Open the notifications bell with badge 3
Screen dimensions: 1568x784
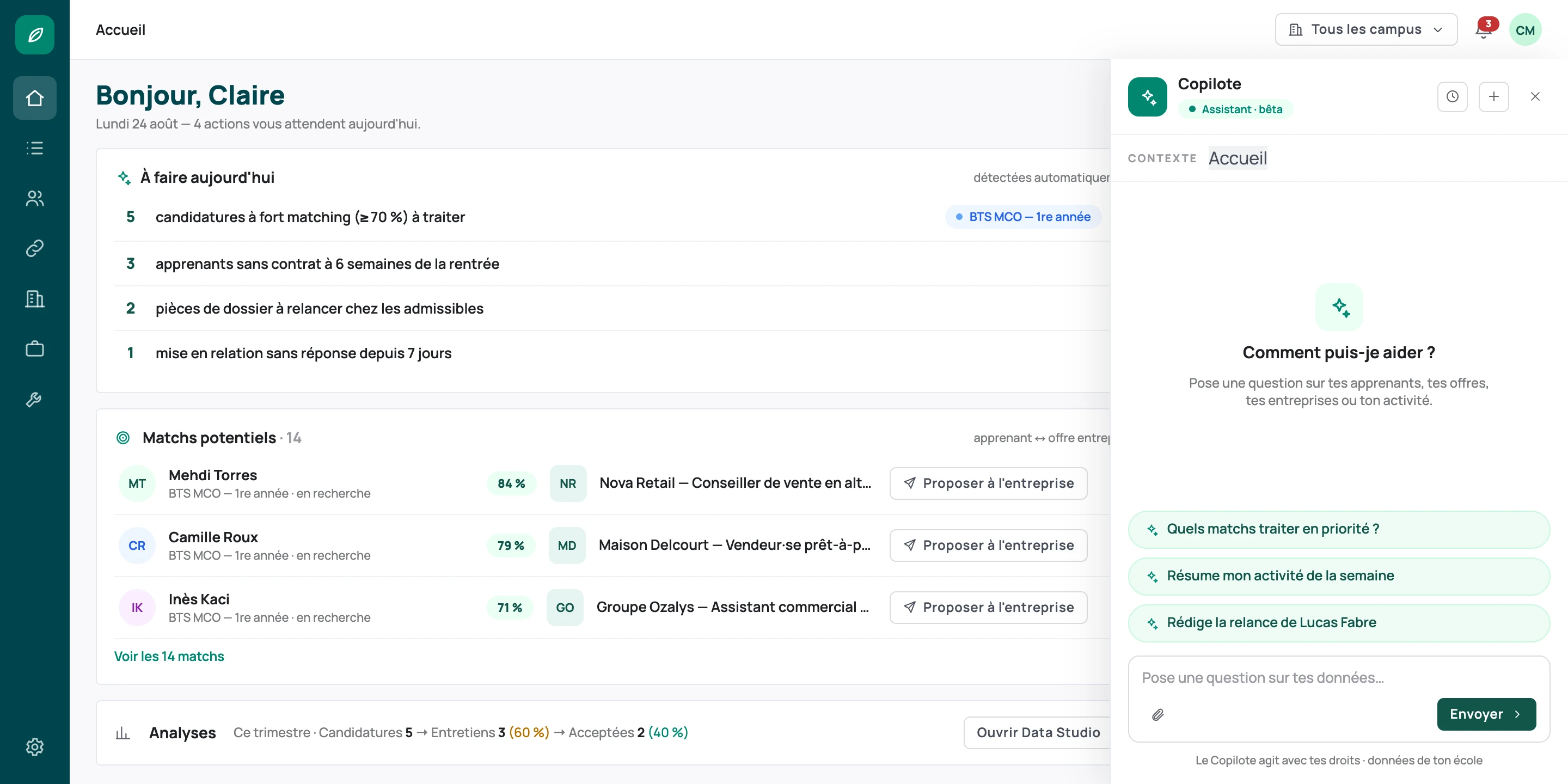point(1484,30)
